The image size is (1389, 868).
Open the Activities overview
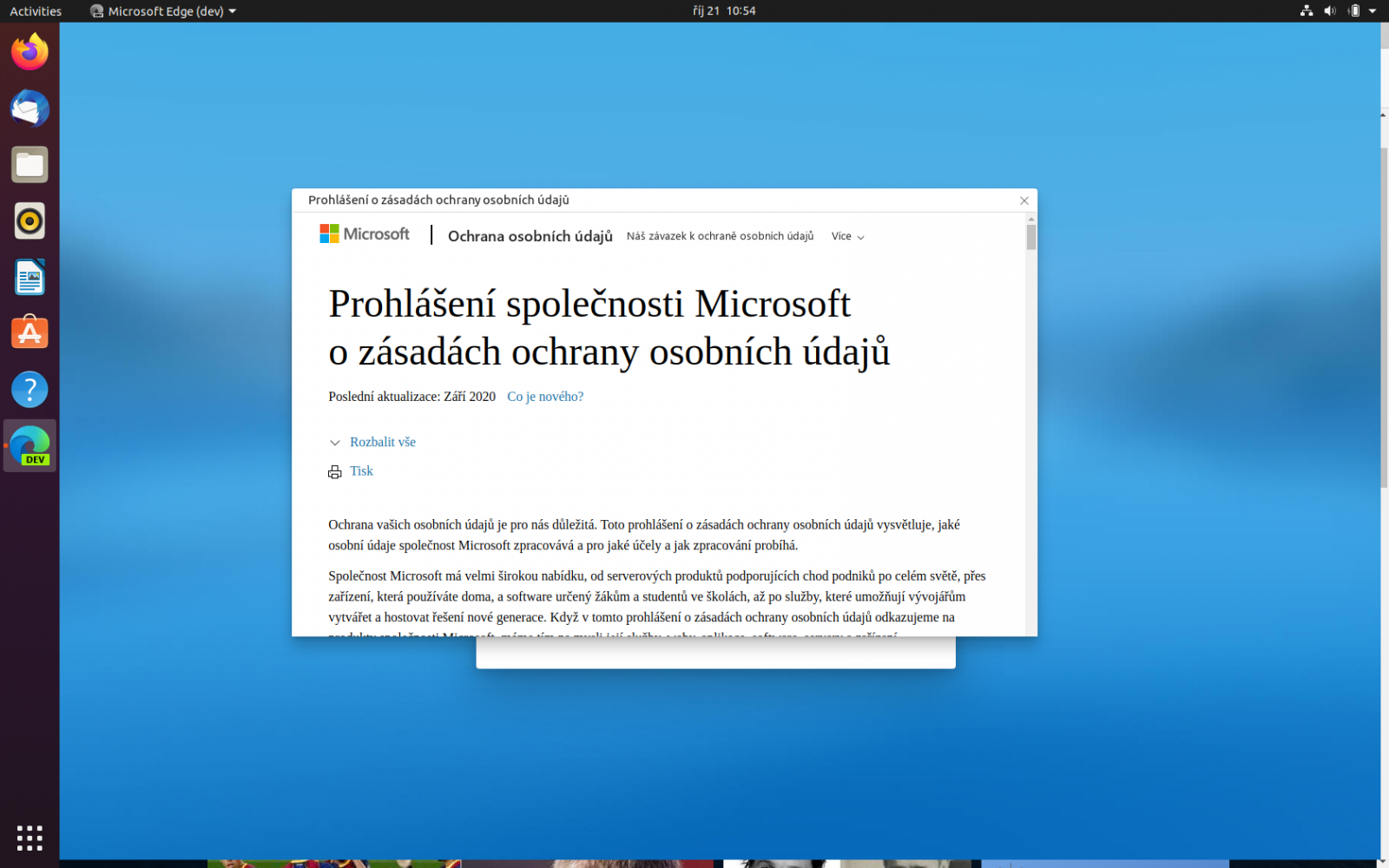pyautogui.click(x=35, y=11)
